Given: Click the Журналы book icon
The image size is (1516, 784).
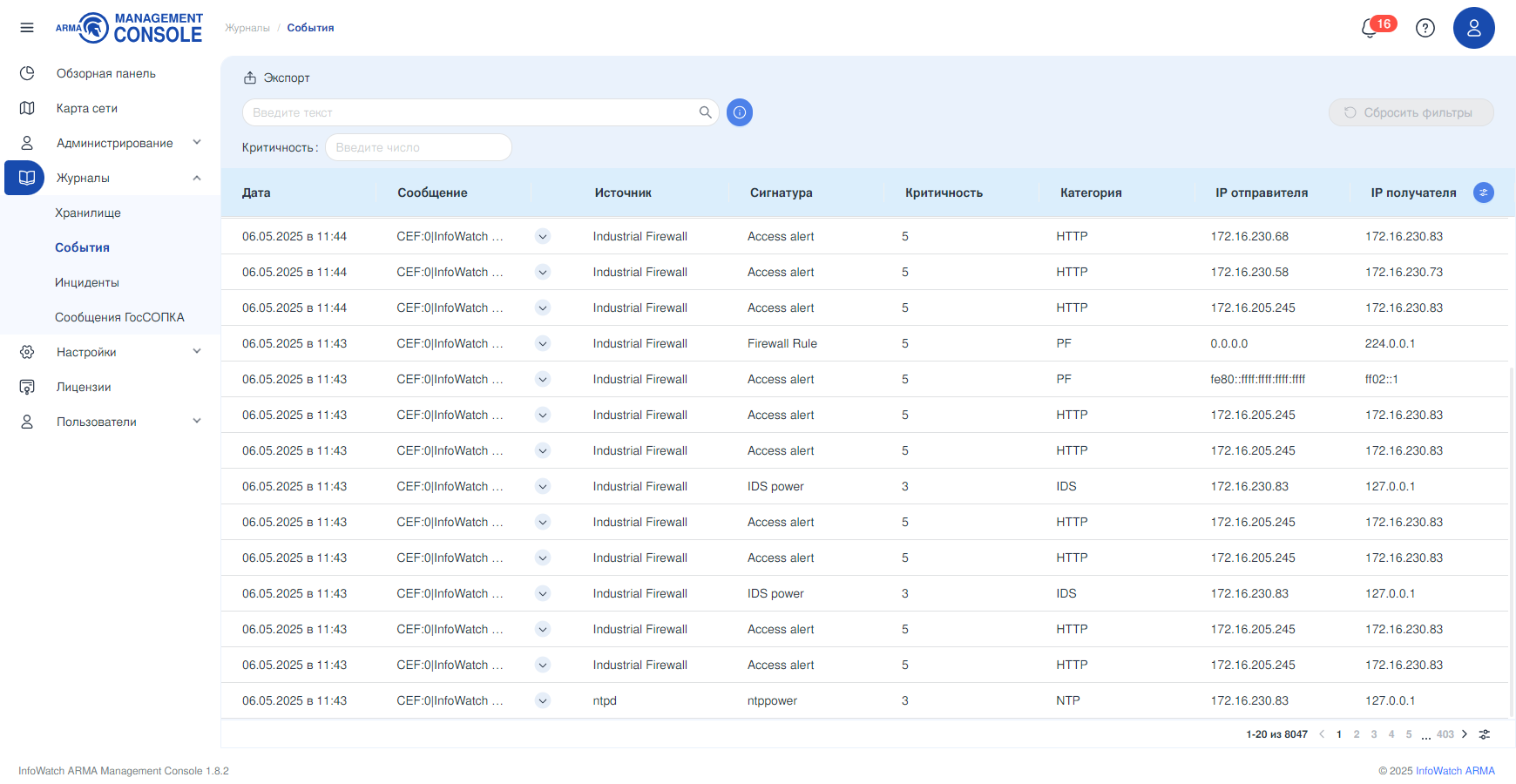Looking at the screenshot, I should tap(27, 178).
